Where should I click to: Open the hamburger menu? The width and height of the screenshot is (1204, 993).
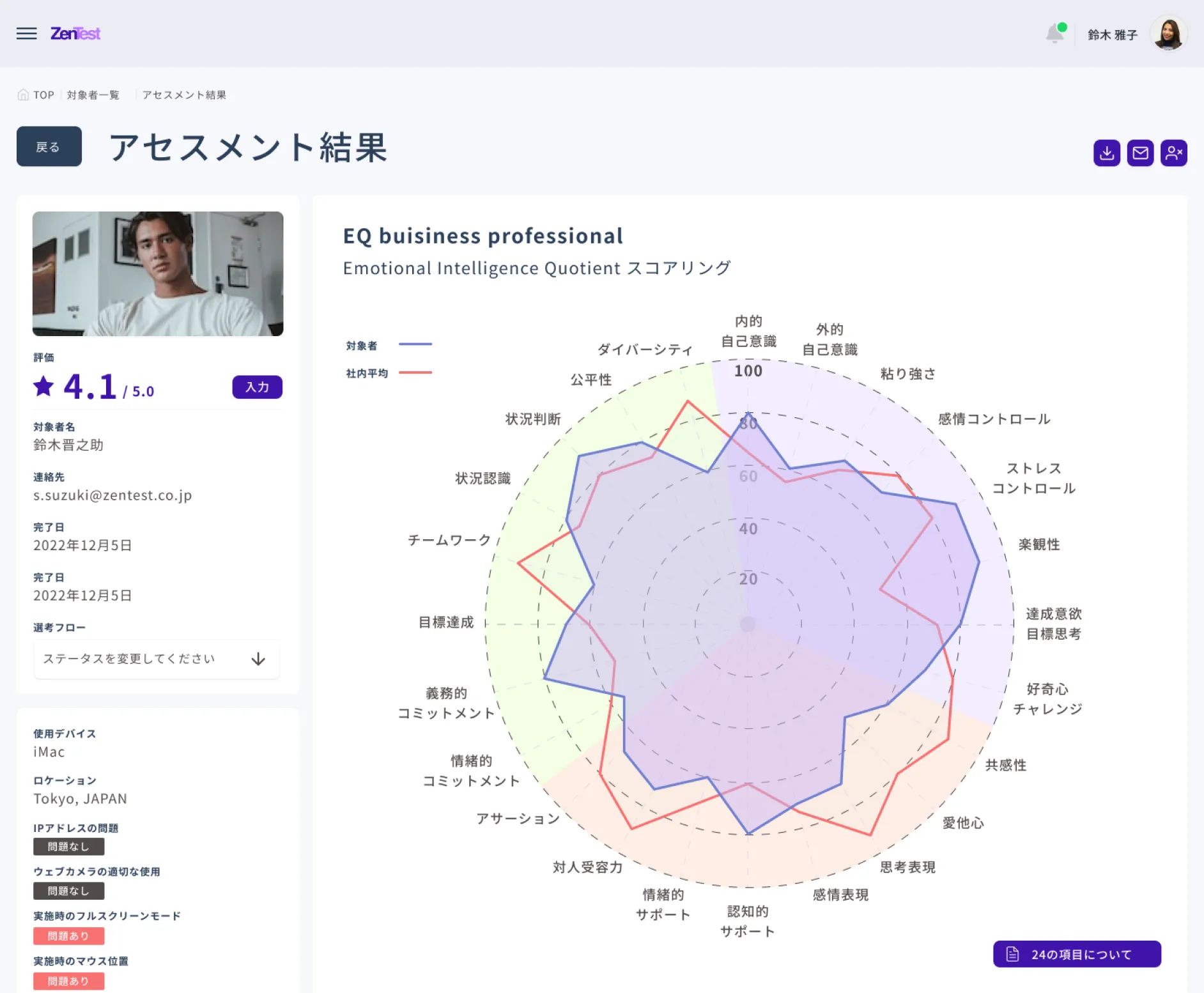26,33
